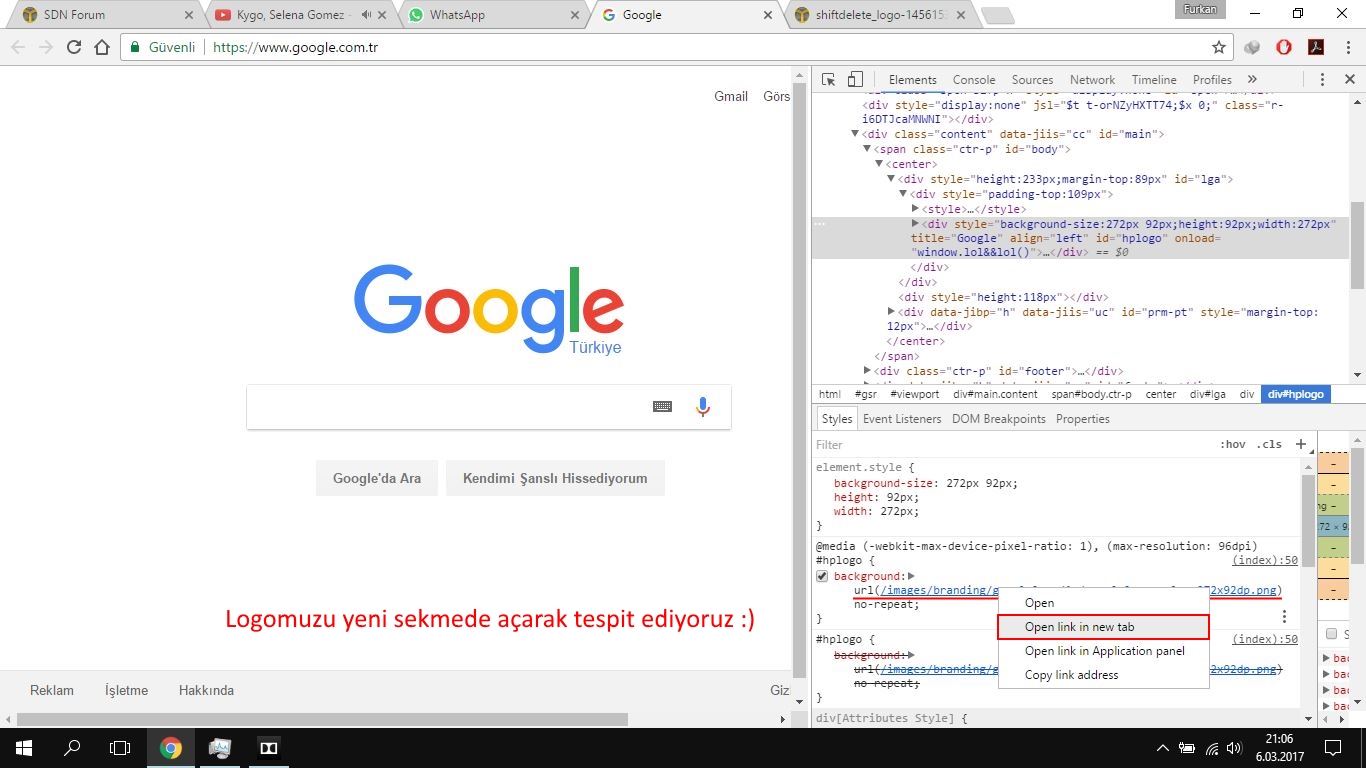The image size is (1366, 768).
Task: Toggle the checkbox in computed pane
Action: (1331, 634)
